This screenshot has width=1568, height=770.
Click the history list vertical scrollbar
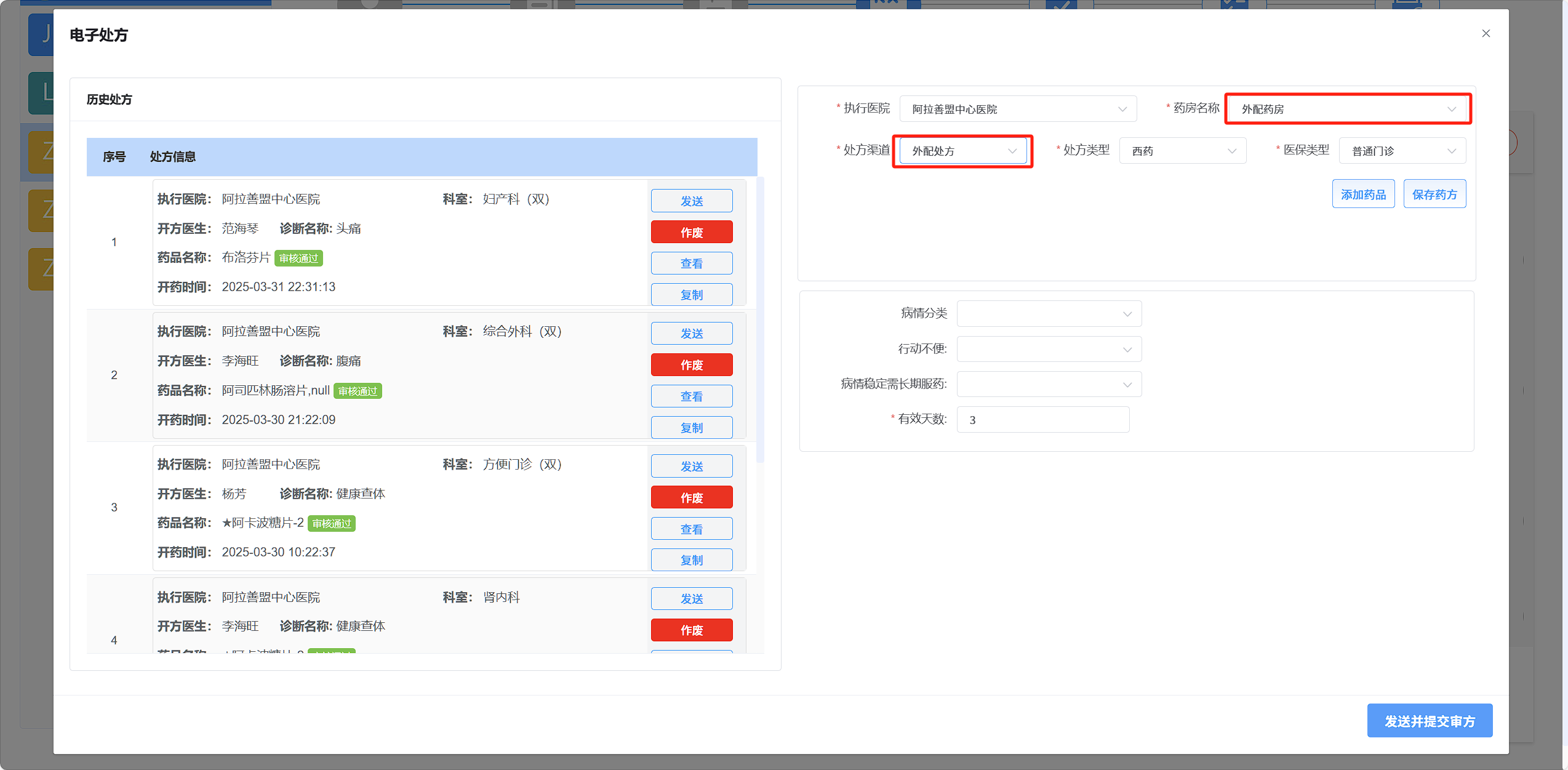760,320
